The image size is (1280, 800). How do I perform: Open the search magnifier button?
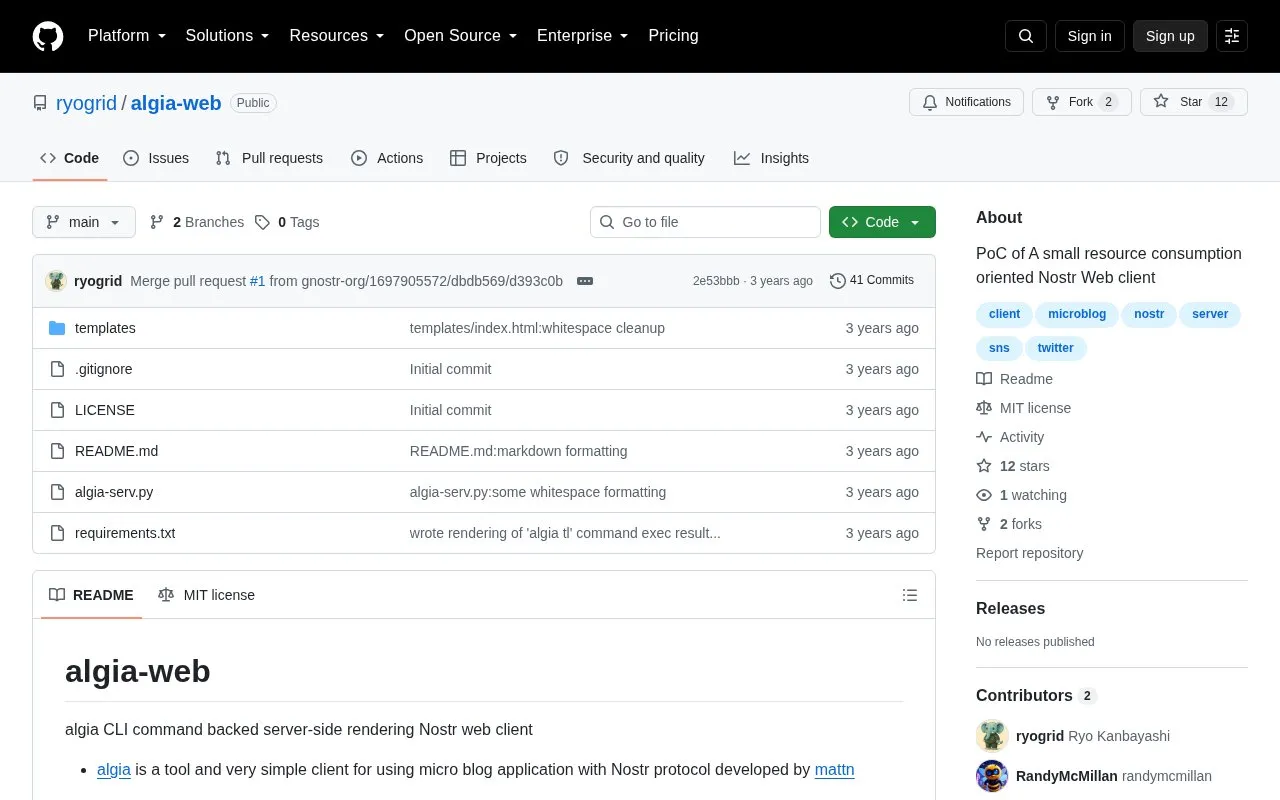[x=1026, y=36]
